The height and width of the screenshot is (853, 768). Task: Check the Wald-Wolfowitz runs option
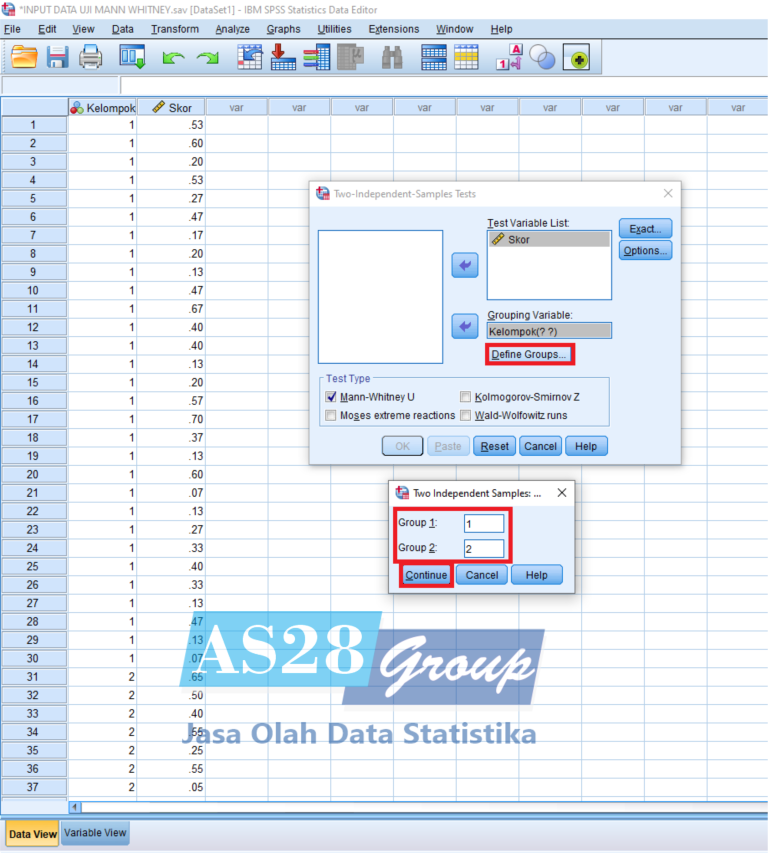[x=466, y=415]
